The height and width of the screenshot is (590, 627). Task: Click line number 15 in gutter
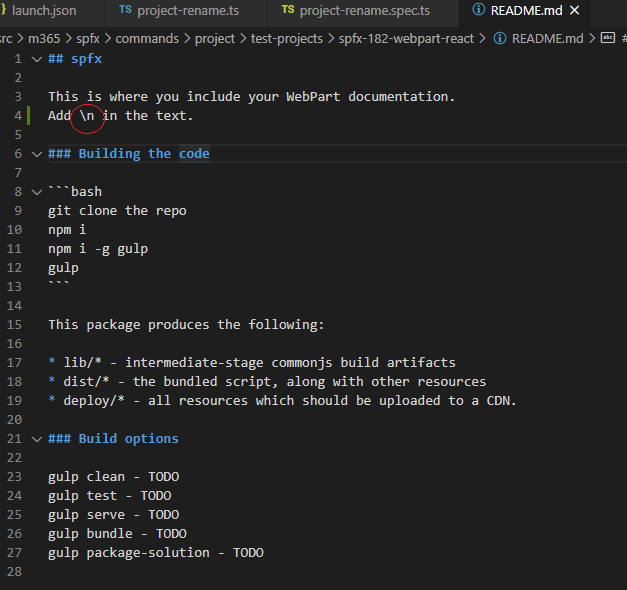click(14, 325)
